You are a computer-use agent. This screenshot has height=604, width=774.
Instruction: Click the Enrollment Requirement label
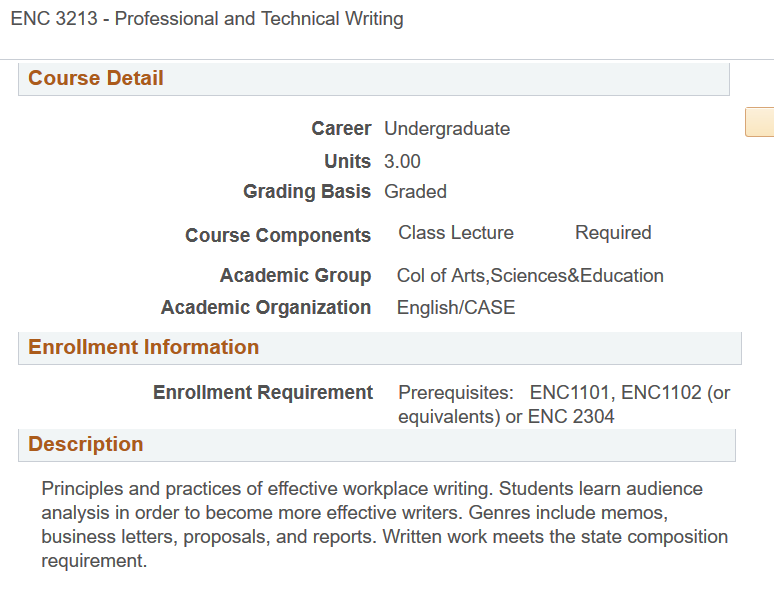click(x=263, y=392)
